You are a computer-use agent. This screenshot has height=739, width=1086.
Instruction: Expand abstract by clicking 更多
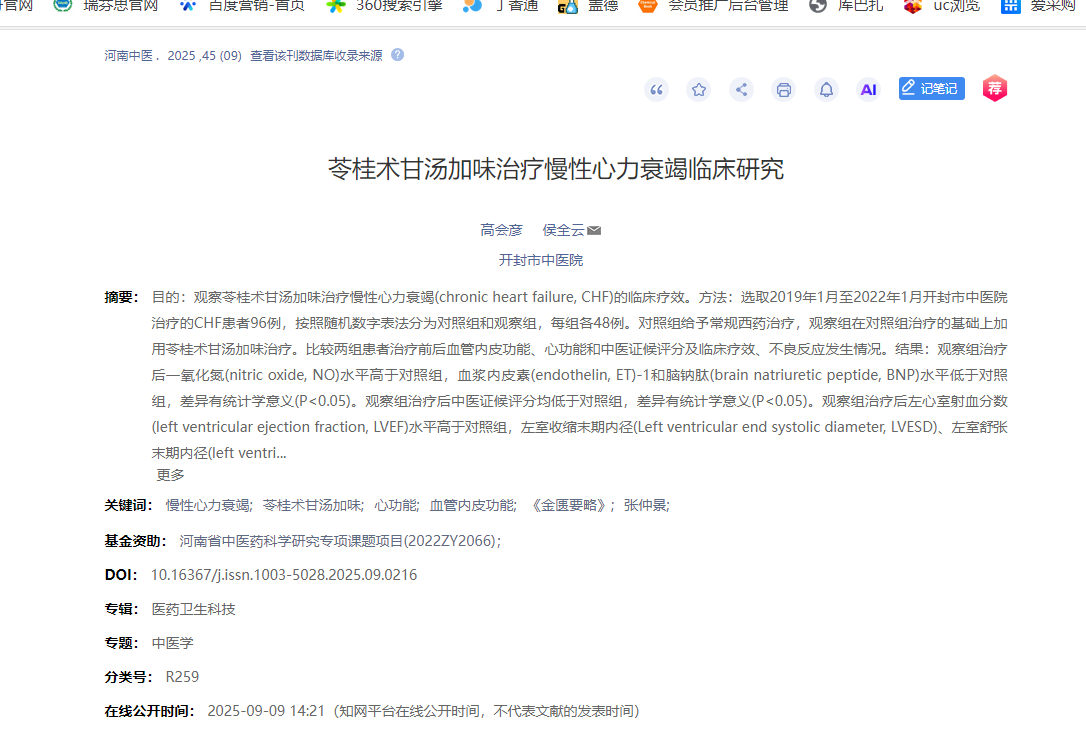point(171,474)
